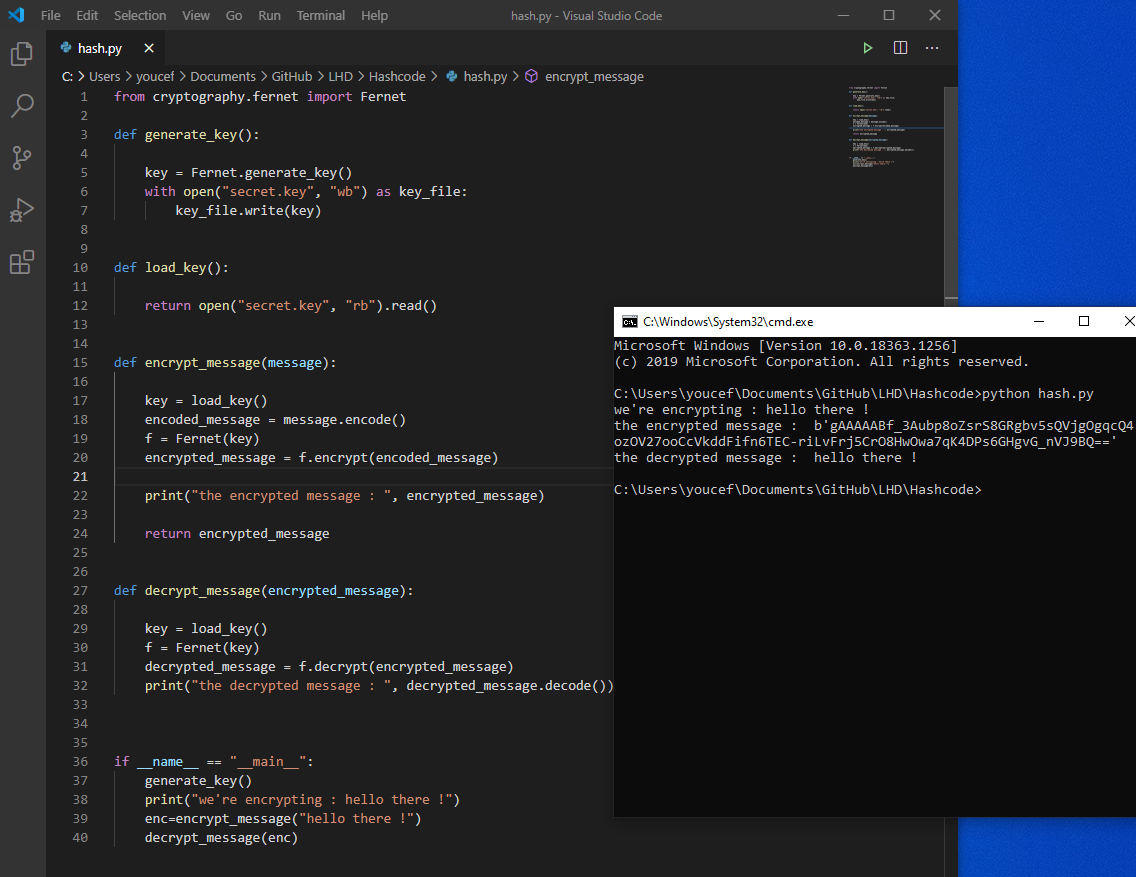Viewport: 1136px width, 877px height.
Task: Open the File menu
Action: pos(51,15)
